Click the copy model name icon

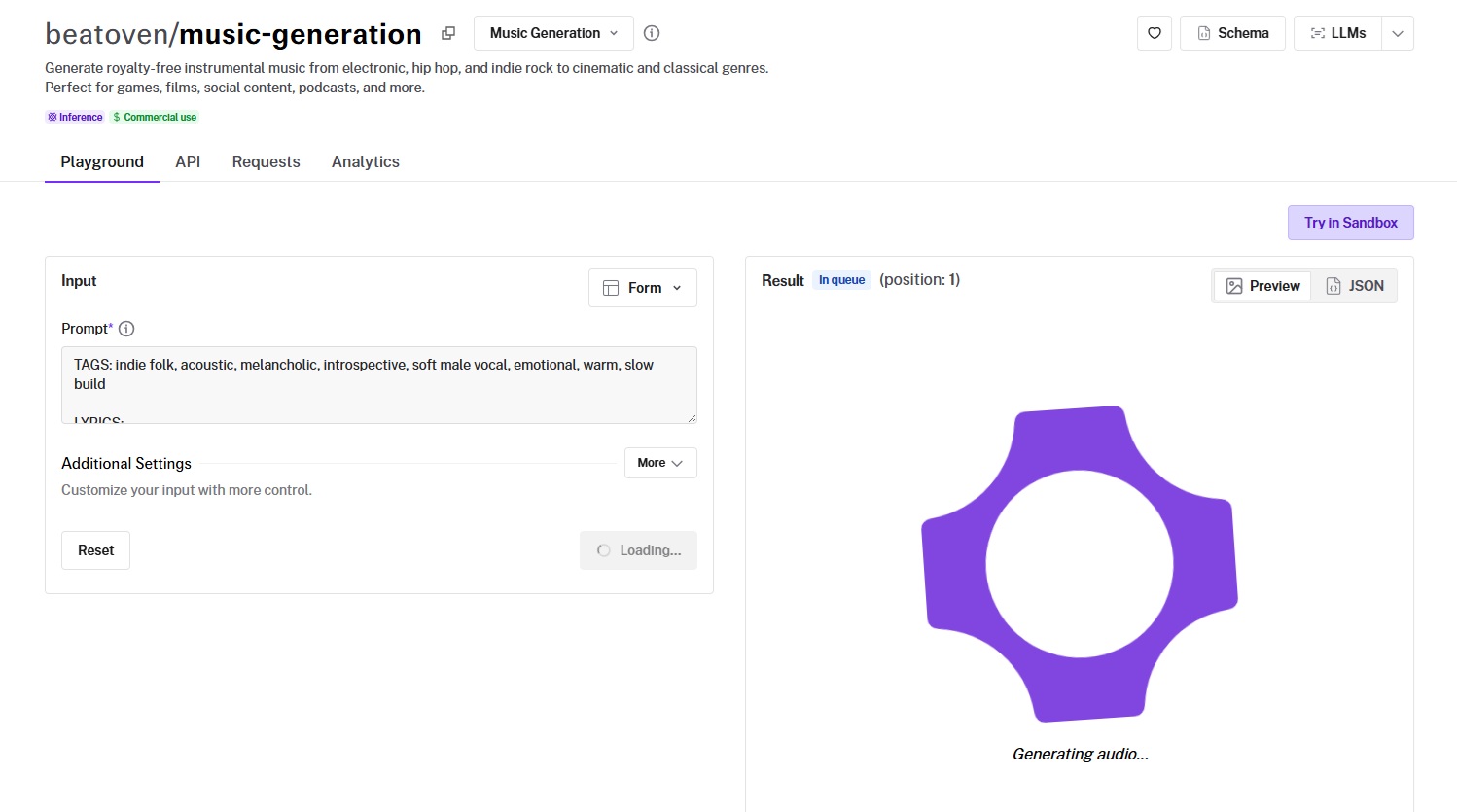pos(448,33)
